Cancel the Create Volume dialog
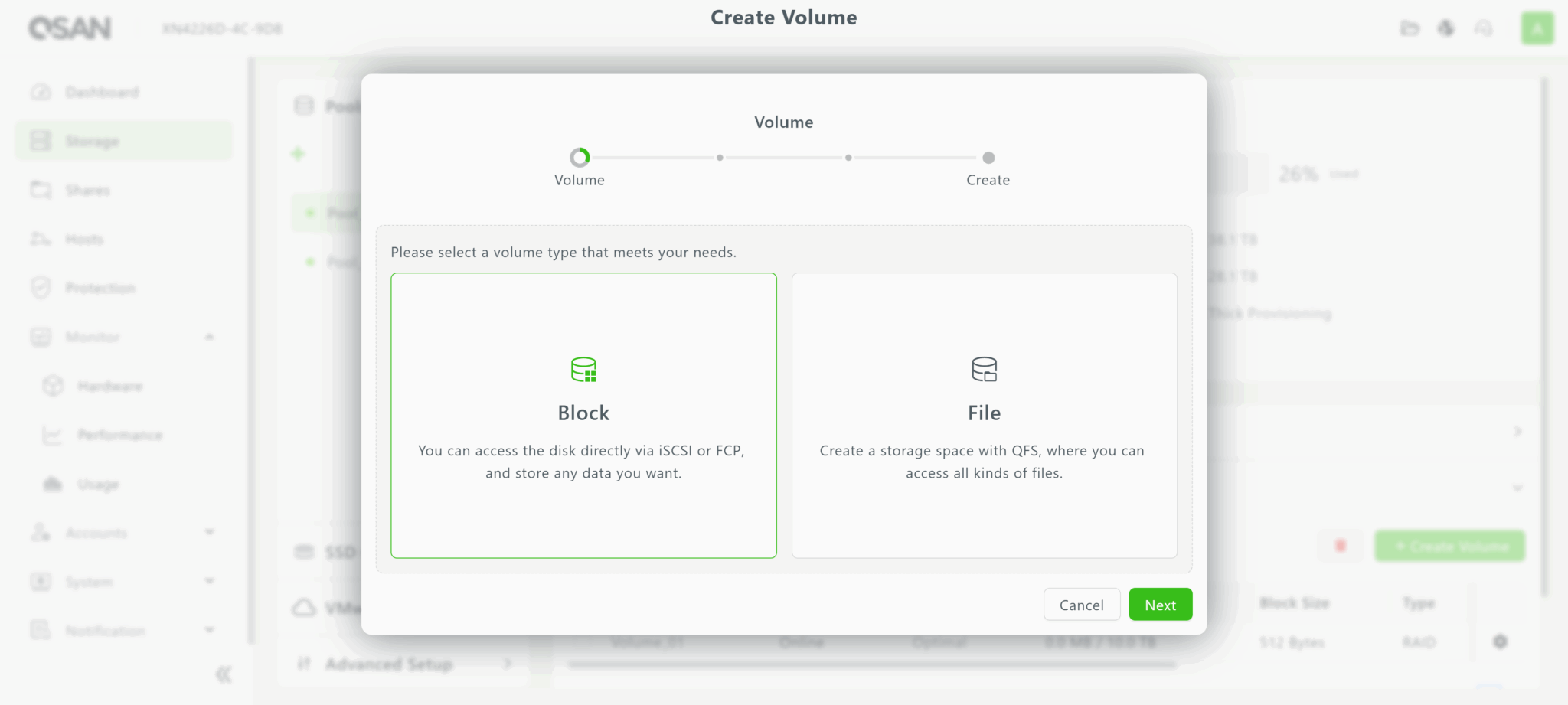 [x=1081, y=605]
